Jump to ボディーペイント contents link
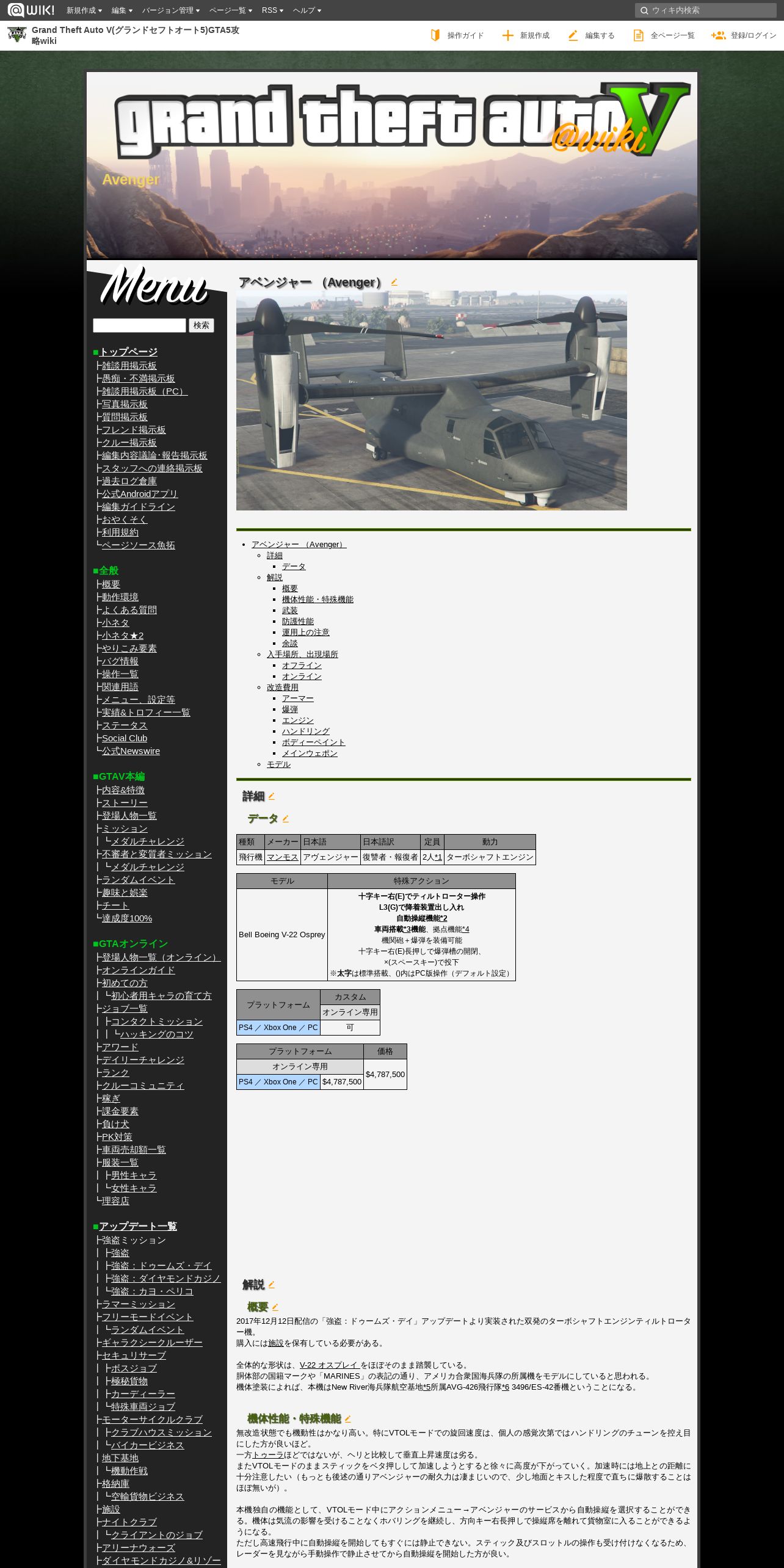Image resolution: width=784 pixels, height=1568 pixels. (x=314, y=742)
